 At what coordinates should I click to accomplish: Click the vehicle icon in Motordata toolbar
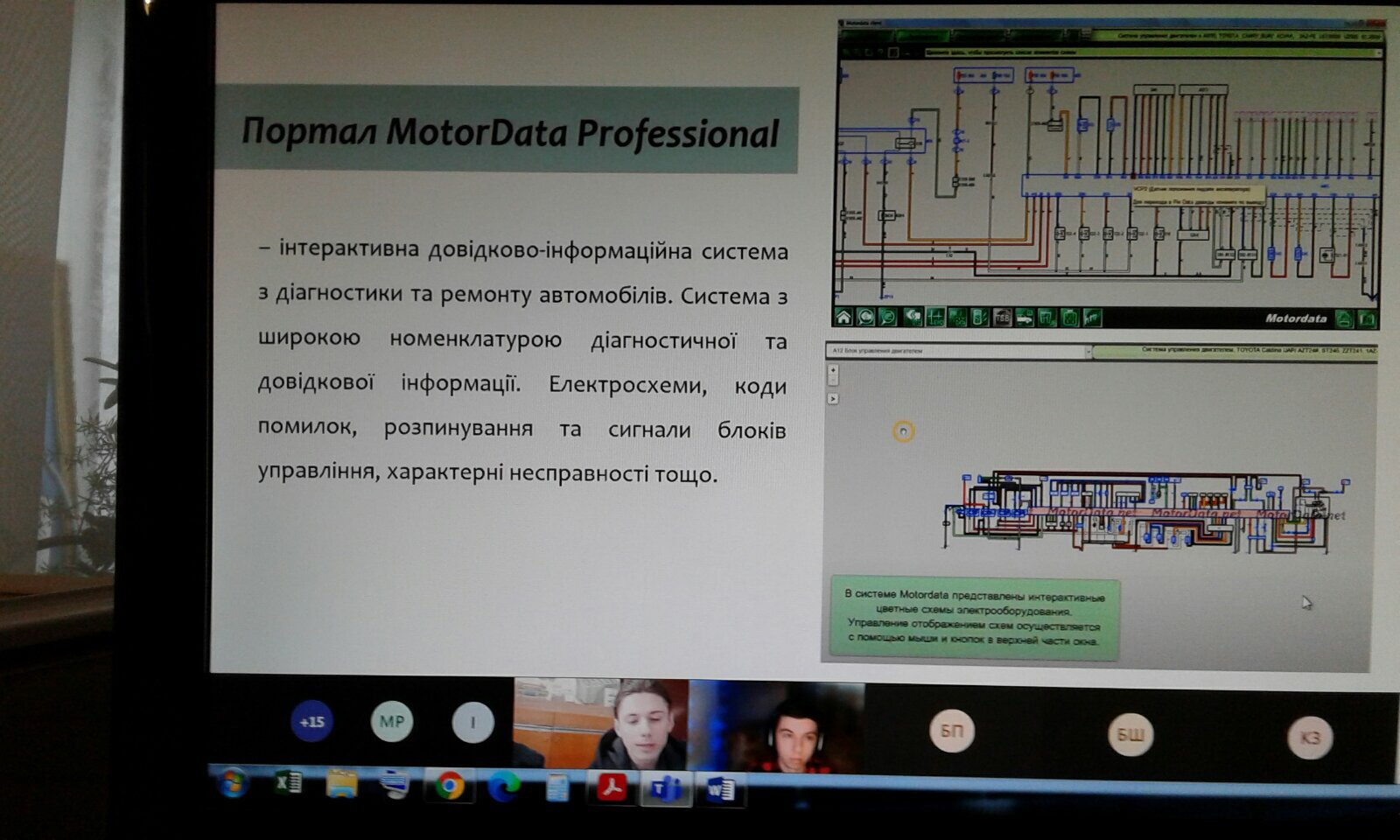[1025, 317]
